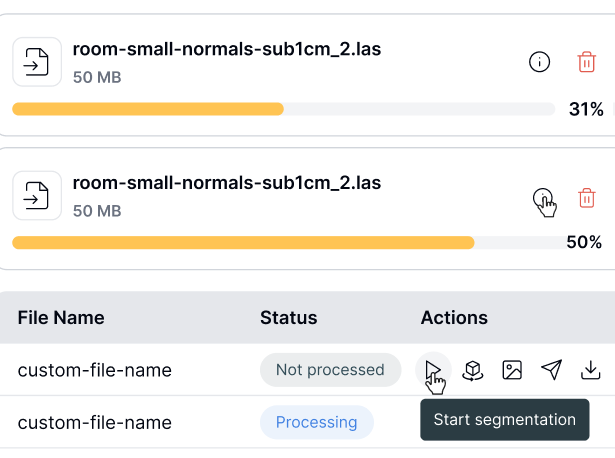Click the 50% upload progress bar

pos(283,242)
